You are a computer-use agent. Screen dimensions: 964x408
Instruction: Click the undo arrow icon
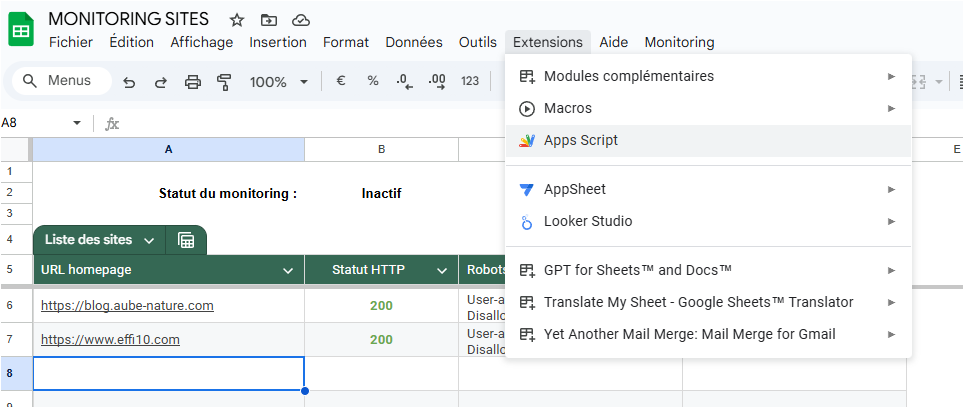click(129, 82)
